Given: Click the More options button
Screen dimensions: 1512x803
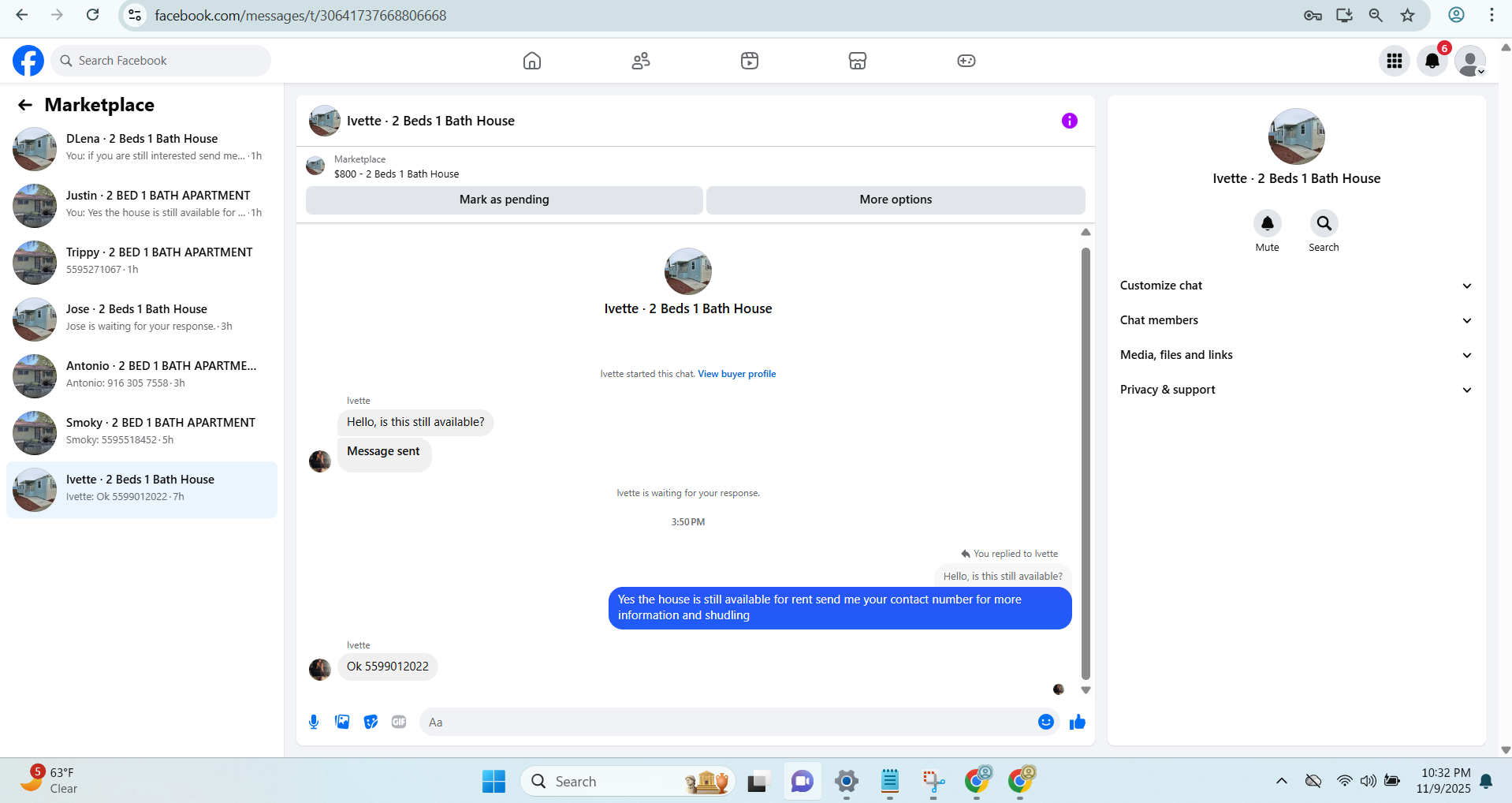Looking at the screenshot, I should coord(896,200).
